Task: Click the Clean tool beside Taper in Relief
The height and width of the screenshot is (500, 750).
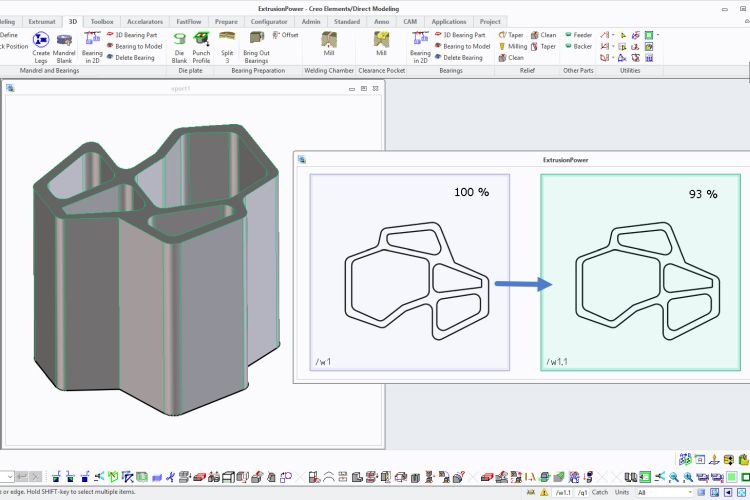Action: coord(543,35)
